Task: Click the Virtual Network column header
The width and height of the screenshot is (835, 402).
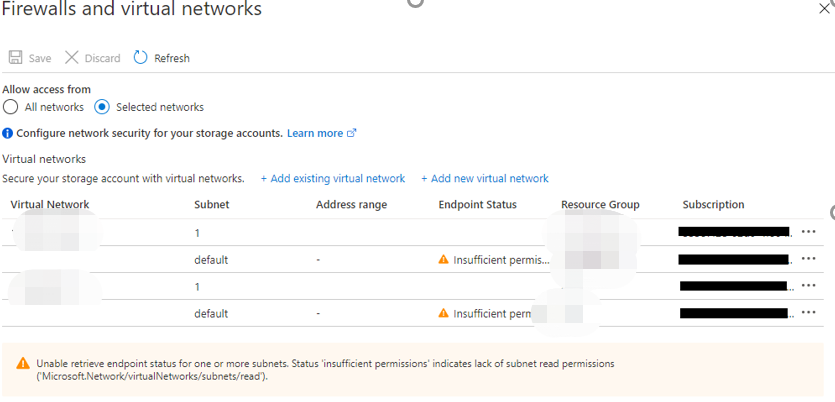Action: tap(50, 205)
